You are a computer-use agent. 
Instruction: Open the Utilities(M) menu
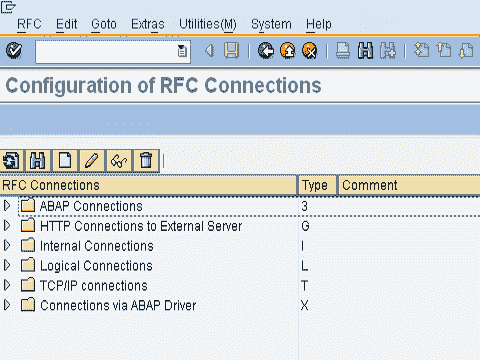tap(208, 24)
